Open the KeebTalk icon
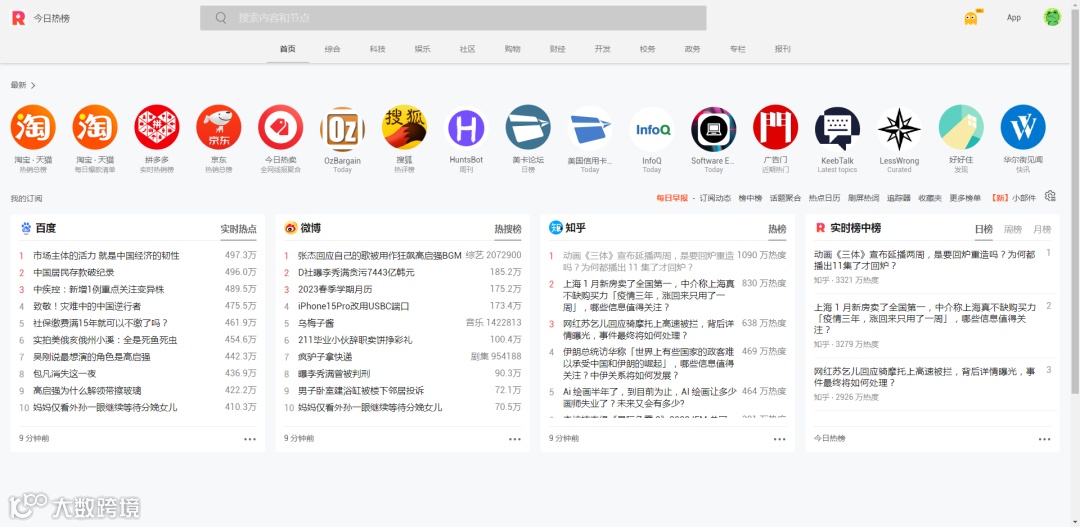This screenshot has height=527, width=1080. [x=838, y=129]
